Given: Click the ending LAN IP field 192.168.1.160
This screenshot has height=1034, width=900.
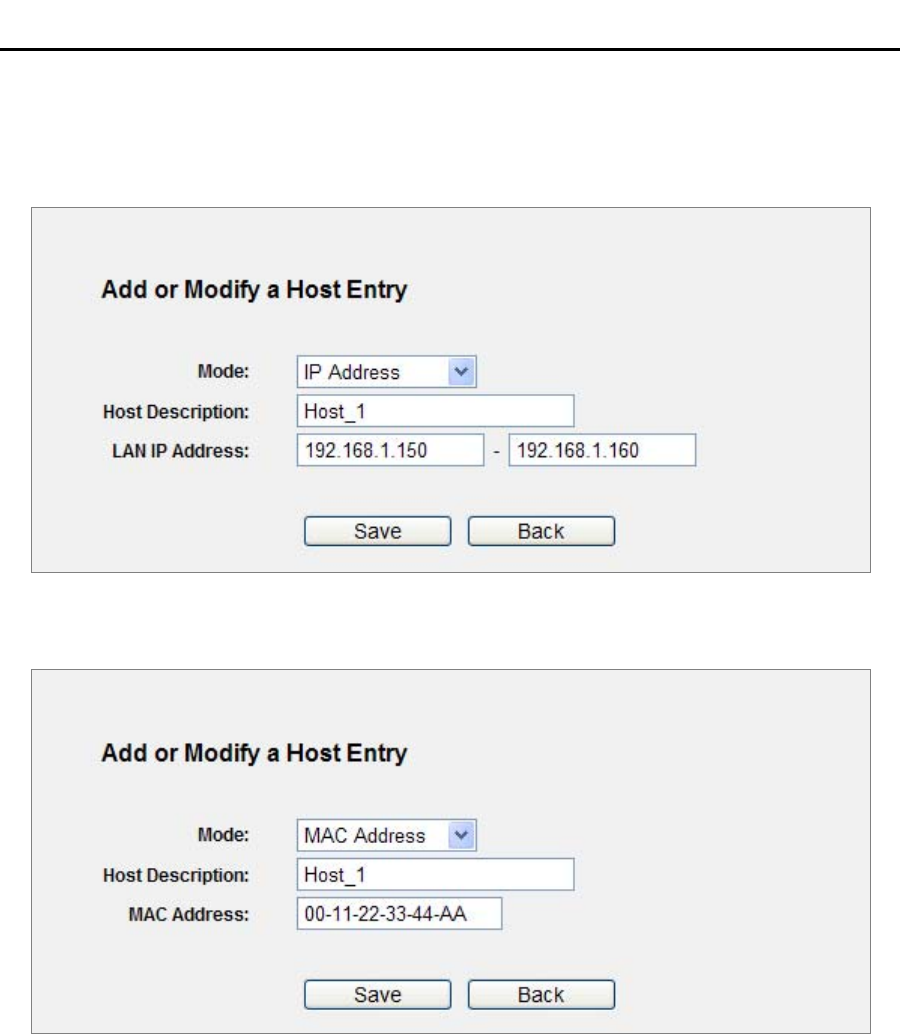Looking at the screenshot, I should [x=602, y=450].
